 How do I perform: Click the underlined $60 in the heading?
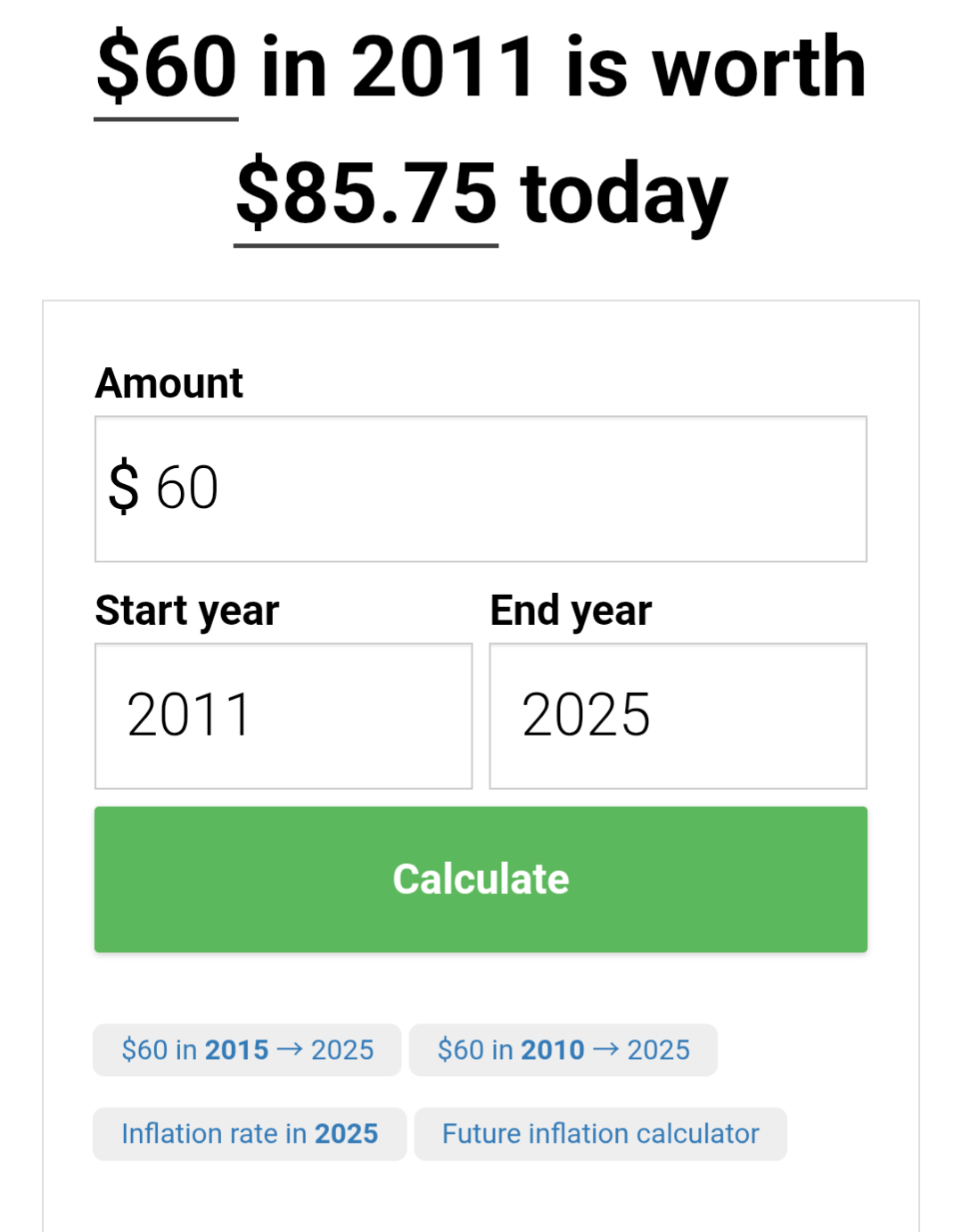point(167,68)
